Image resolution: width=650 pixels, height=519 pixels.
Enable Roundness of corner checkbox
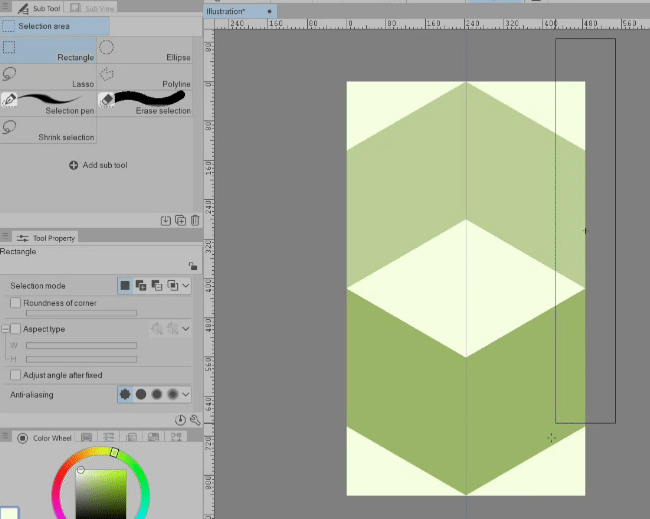(15, 303)
